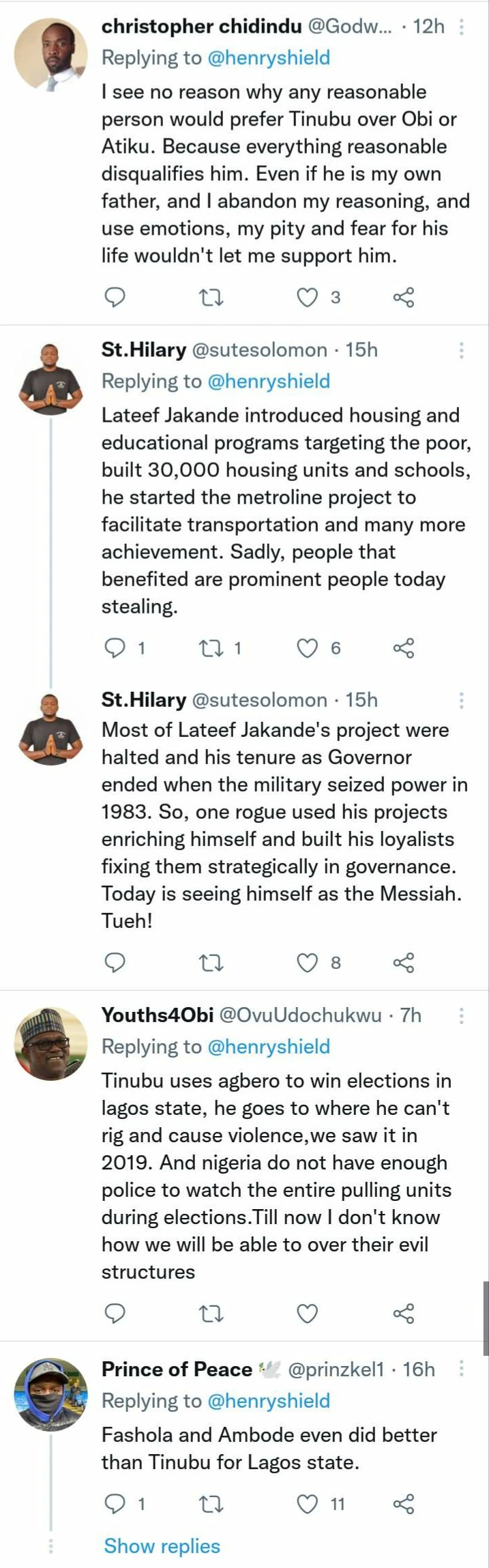Share christopher chidindu's tweet
Screen dimensions: 489x1568
[x=404, y=297]
